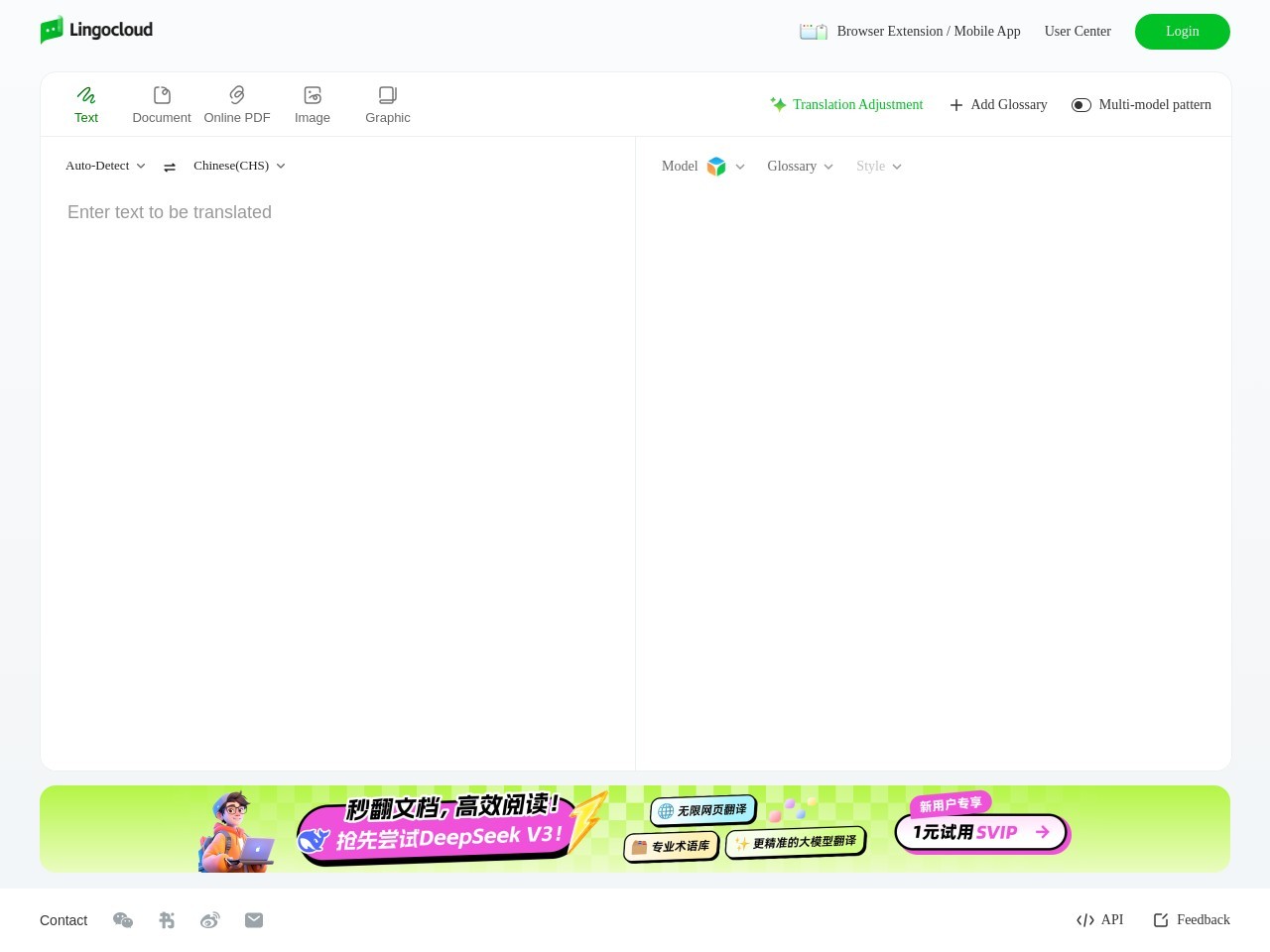1270x952 pixels.
Task: Select the Online PDF tab
Action: 237,104
